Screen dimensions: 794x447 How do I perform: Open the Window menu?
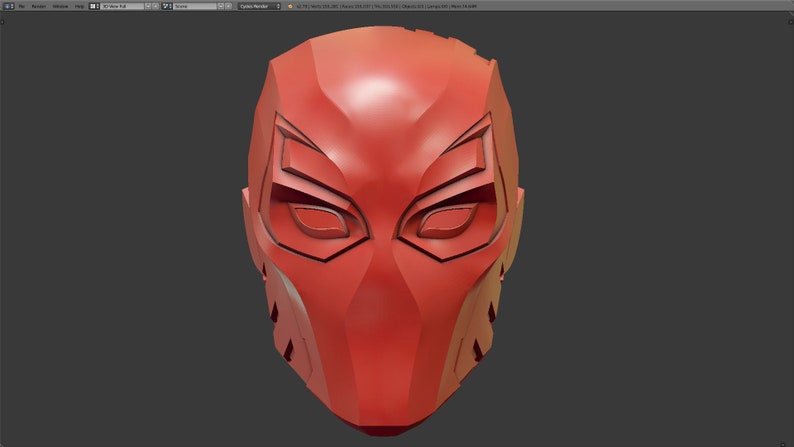pyautogui.click(x=60, y=6)
